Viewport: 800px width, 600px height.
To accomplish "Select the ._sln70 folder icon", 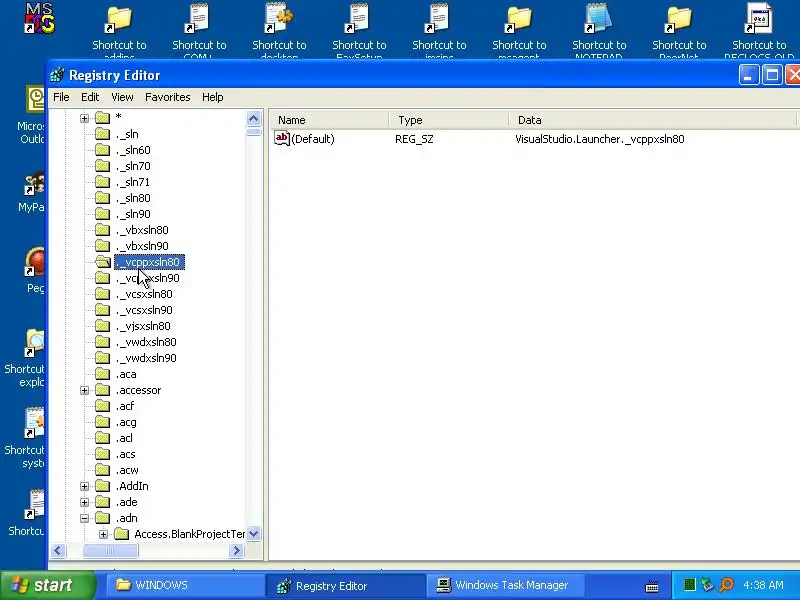I will pos(103,166).
